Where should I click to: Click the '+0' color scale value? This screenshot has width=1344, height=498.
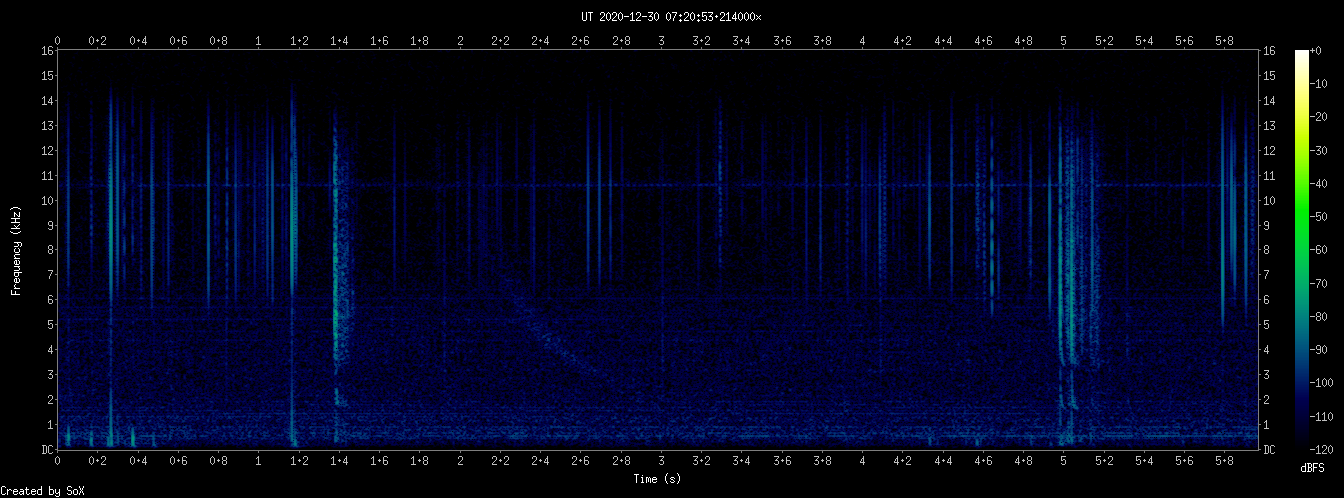pos(1315,51)
